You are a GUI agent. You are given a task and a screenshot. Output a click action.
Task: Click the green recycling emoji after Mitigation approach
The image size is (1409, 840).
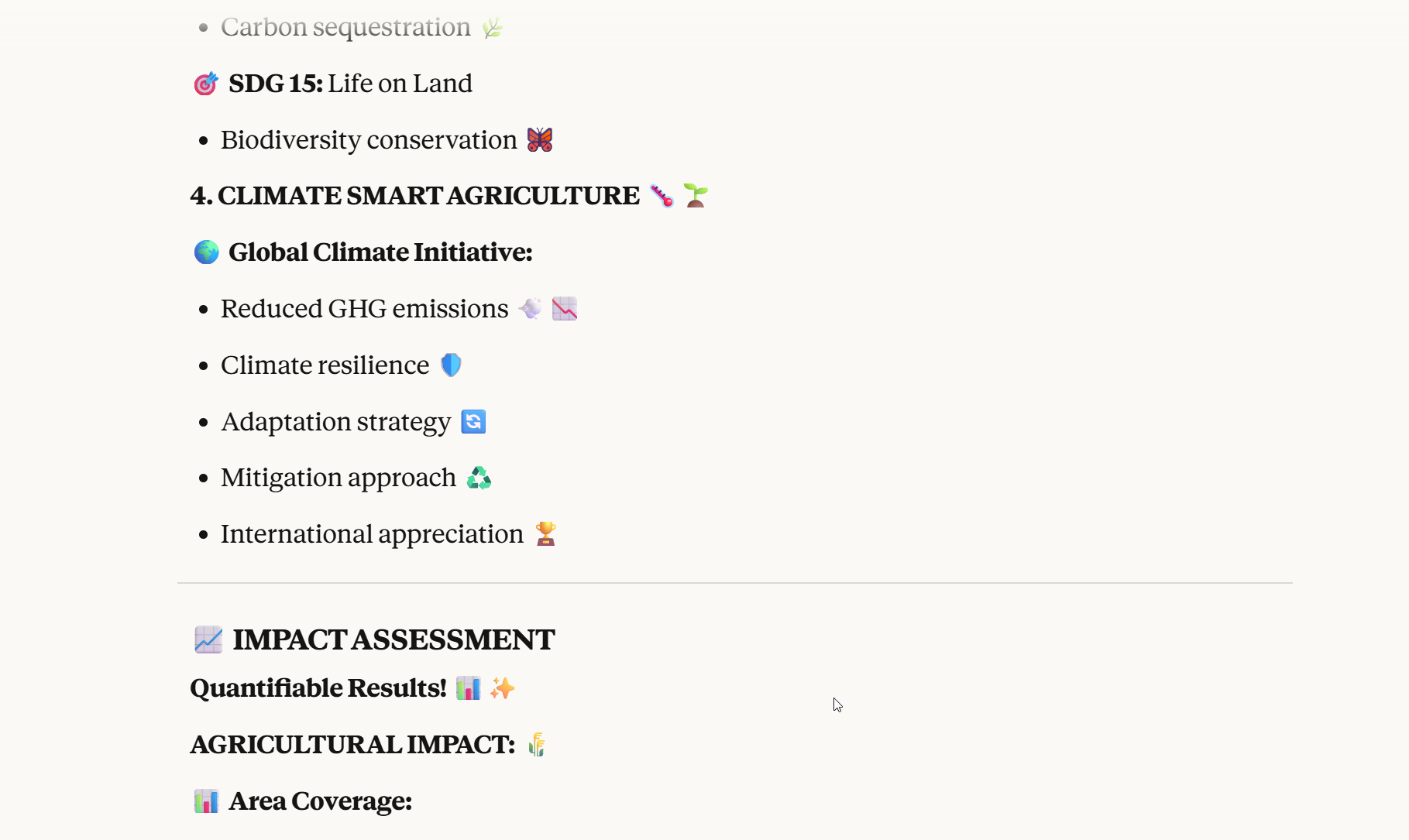click(x=479, y=478)
